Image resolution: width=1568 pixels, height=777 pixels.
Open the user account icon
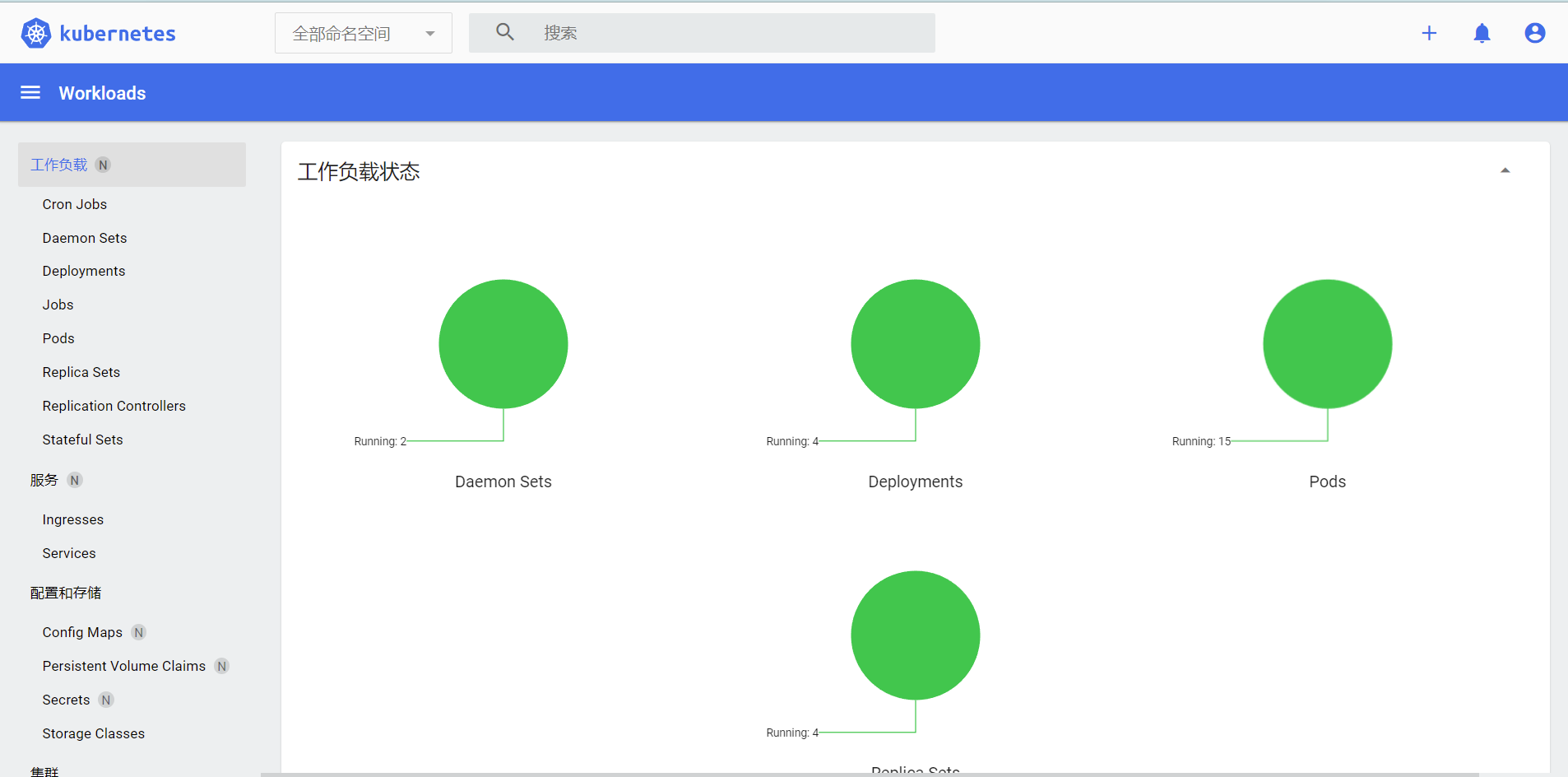[x=1534, y=33]
